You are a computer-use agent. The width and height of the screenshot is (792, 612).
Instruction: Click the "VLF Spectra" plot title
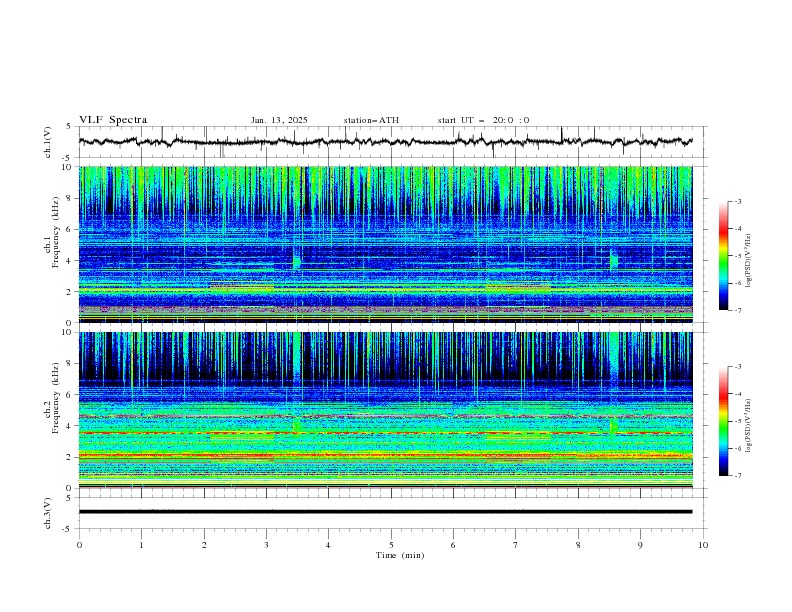[x=113, y=120]
